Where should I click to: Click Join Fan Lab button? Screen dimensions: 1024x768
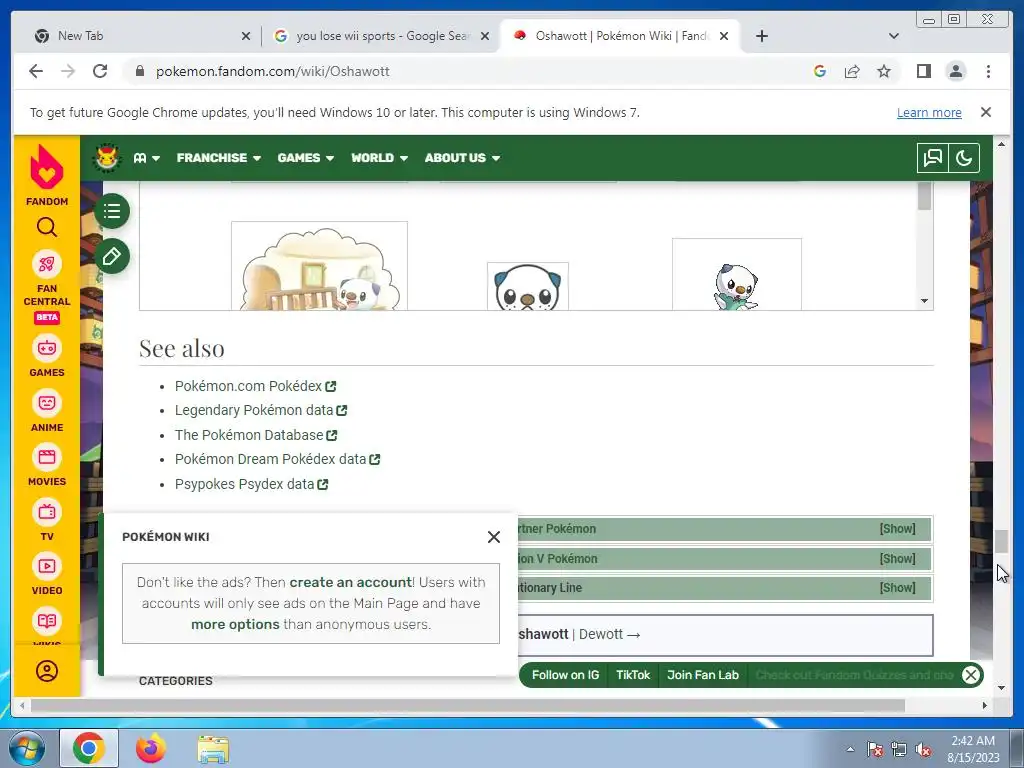pyautogui.click(x=703, y=675)
